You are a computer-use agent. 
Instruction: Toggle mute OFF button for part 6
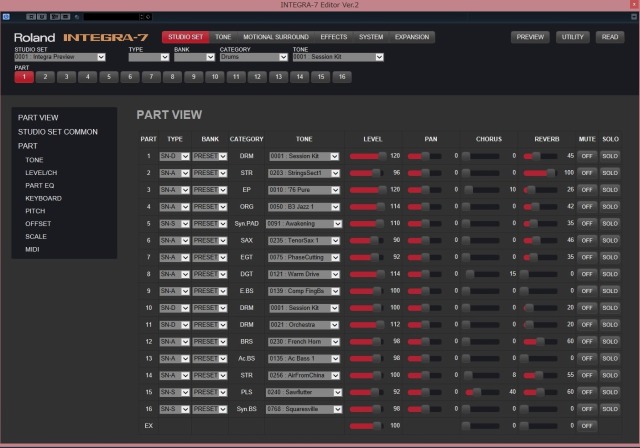tap(587, 241)
